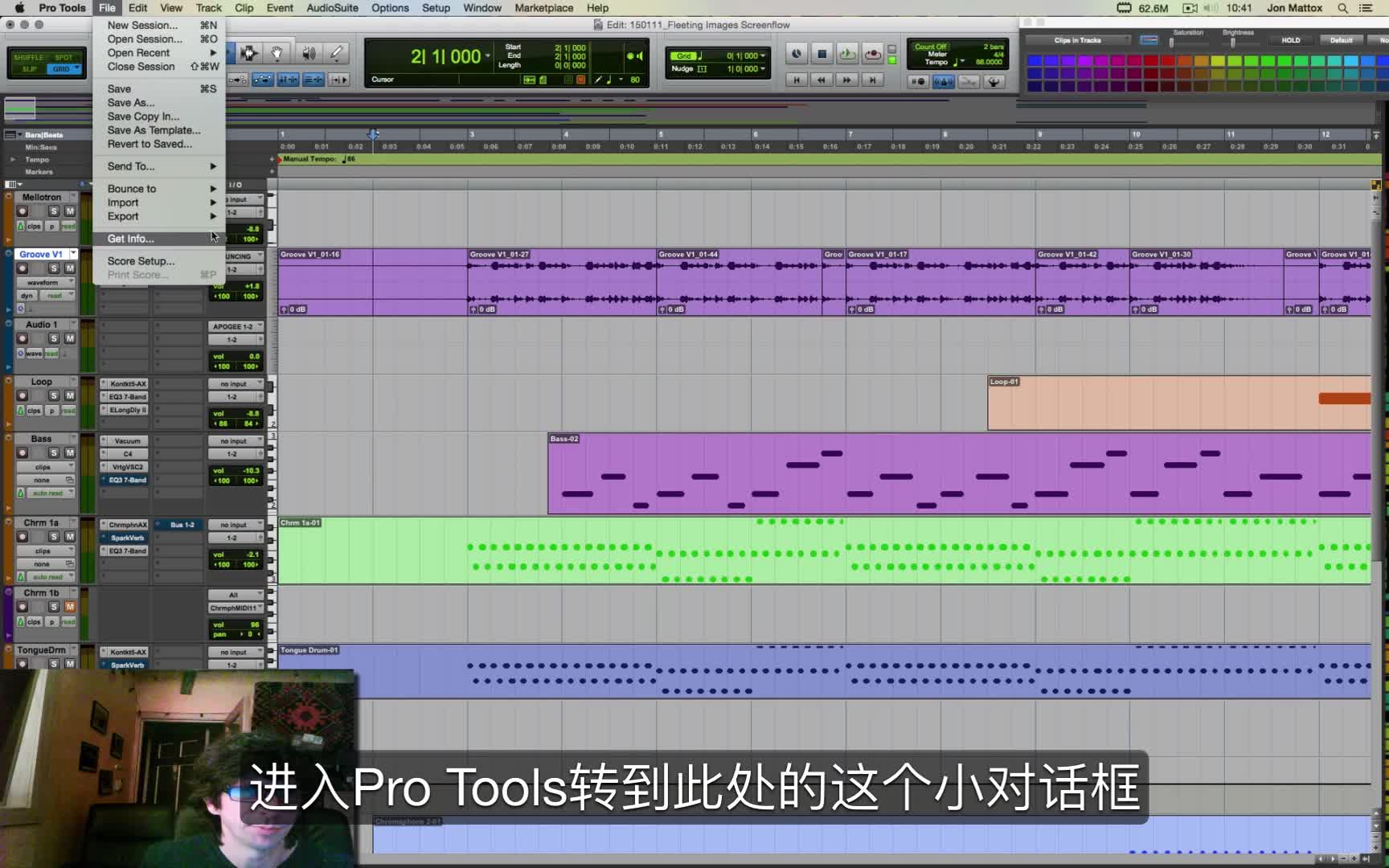Toggle the Wait for Note button
The height and width of the screenshot is (868, 1389).
[917, 82]
